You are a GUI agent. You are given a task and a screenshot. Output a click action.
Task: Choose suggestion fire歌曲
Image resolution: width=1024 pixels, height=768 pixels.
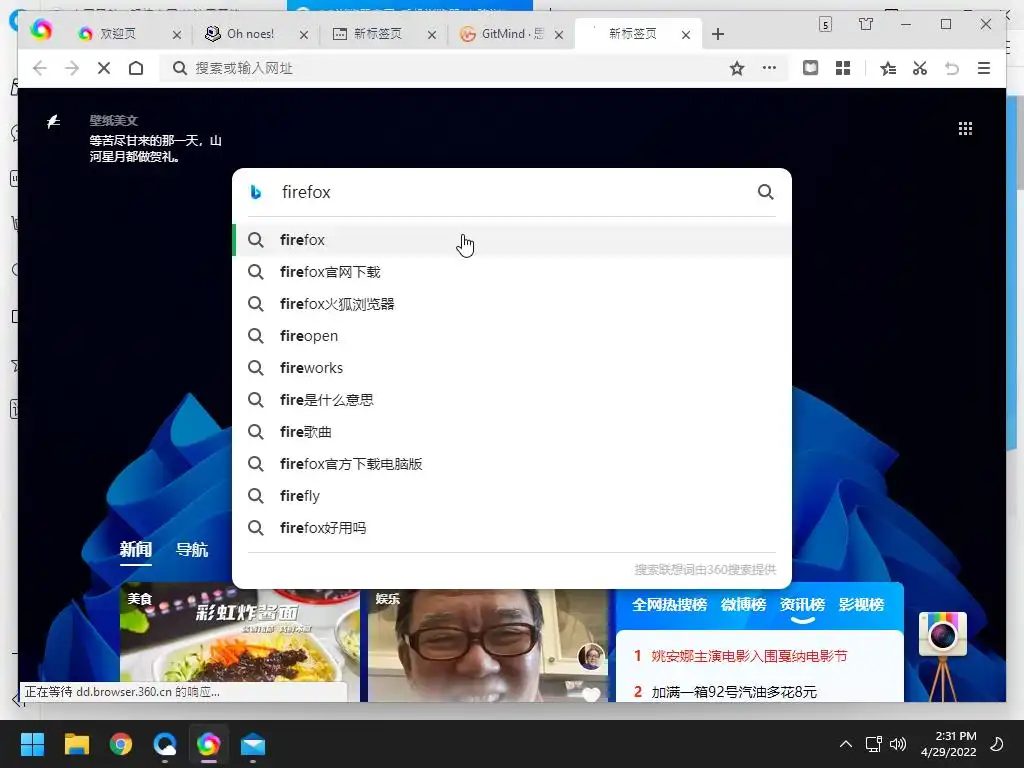(512, 432)
